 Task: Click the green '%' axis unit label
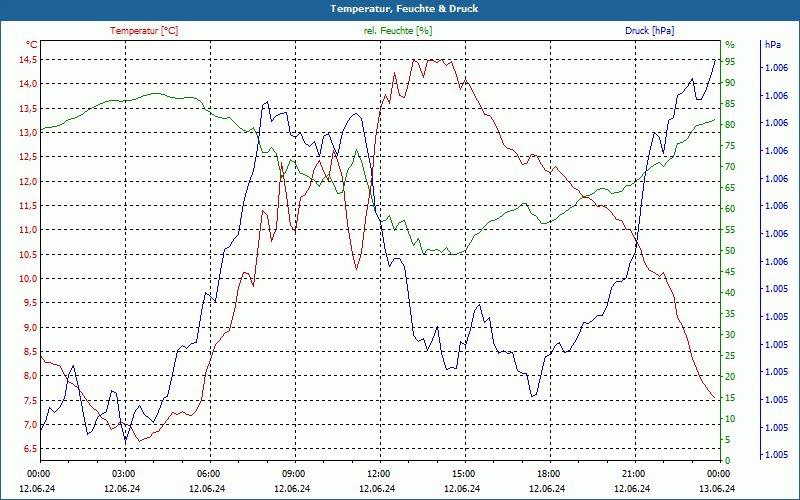coord(730,44)
